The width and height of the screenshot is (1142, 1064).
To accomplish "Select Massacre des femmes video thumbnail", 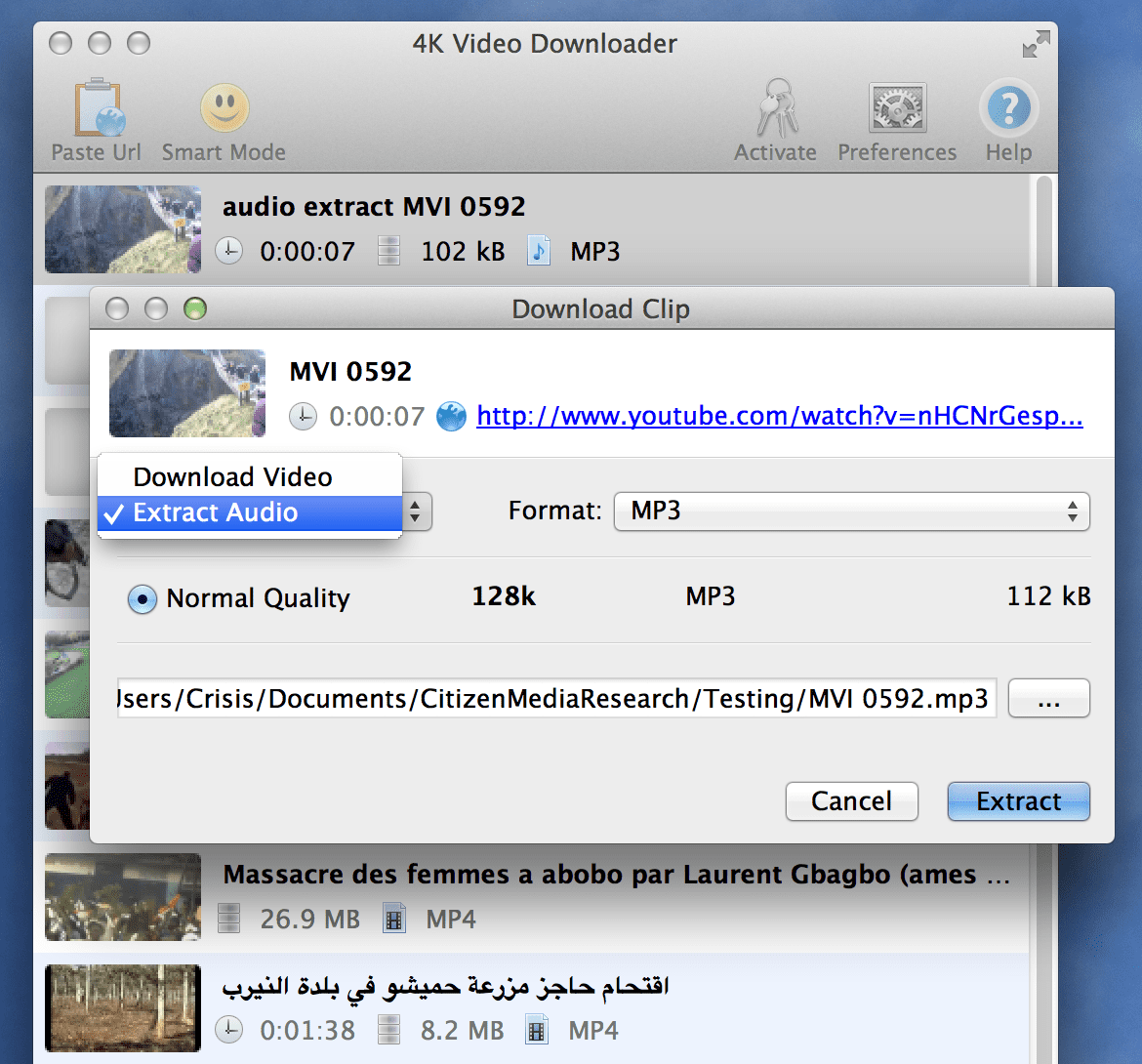I will (122, 896).
